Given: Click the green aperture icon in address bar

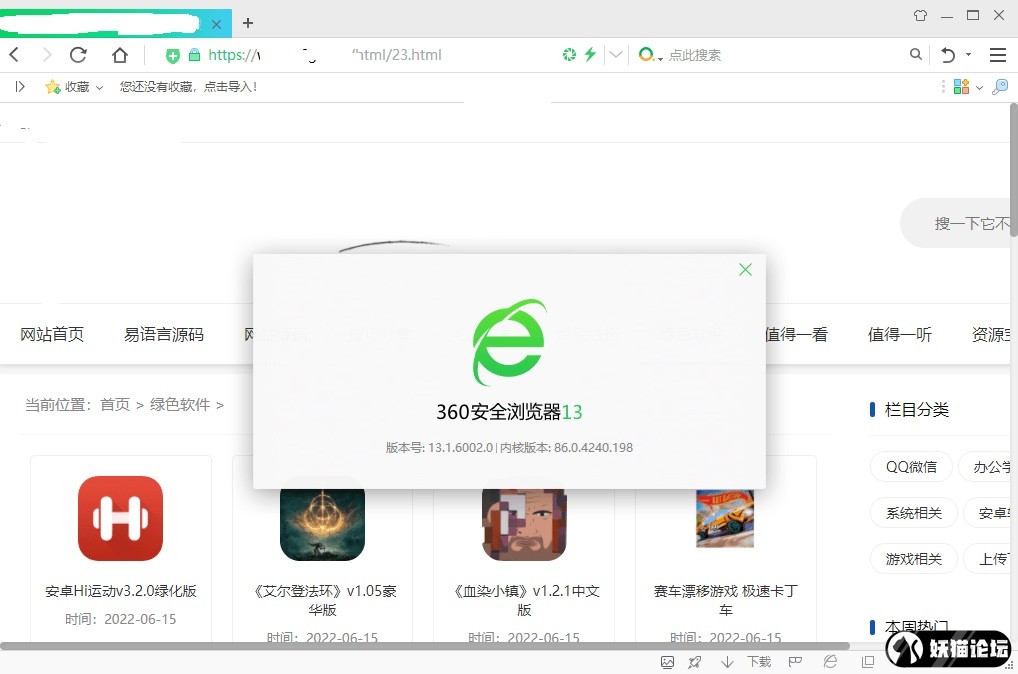Looking at the screenshot, I should (x=569, y=55).
